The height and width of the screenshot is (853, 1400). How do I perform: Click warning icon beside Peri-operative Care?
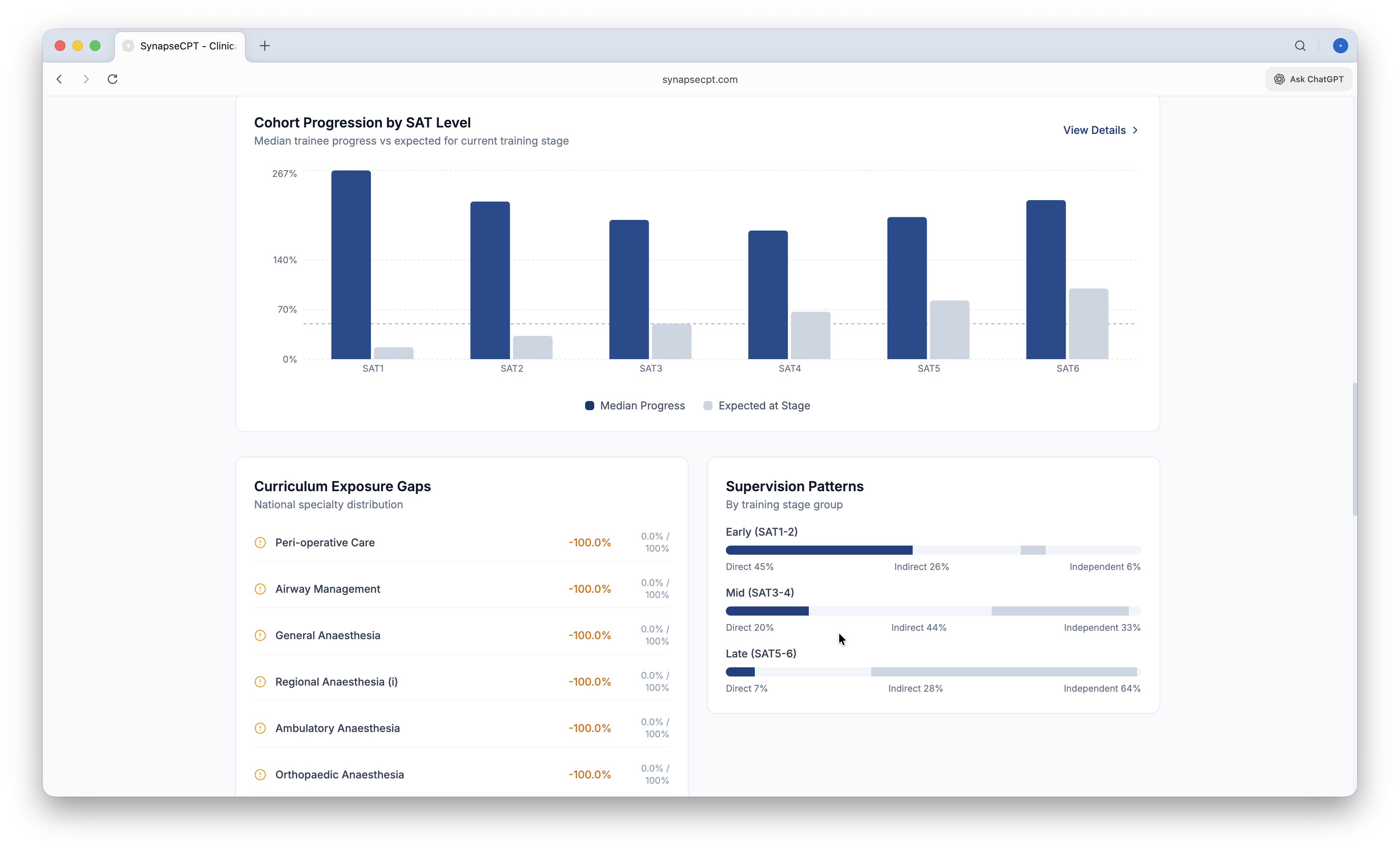click(x=260, y=542)
